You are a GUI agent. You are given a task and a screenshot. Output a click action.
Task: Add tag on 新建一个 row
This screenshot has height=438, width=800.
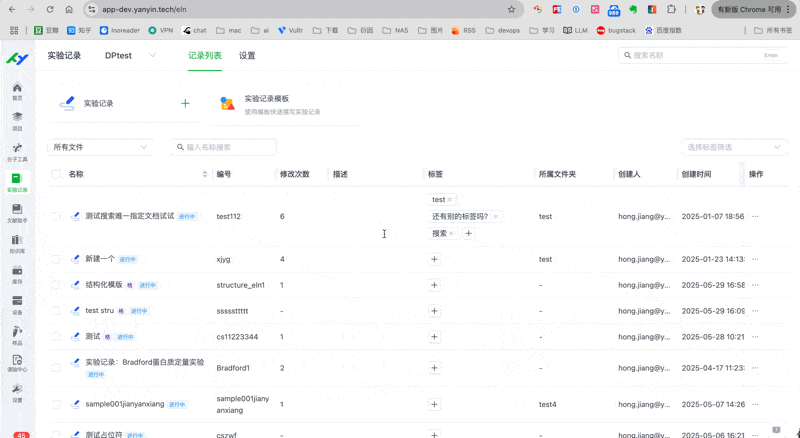click(434, 259)
